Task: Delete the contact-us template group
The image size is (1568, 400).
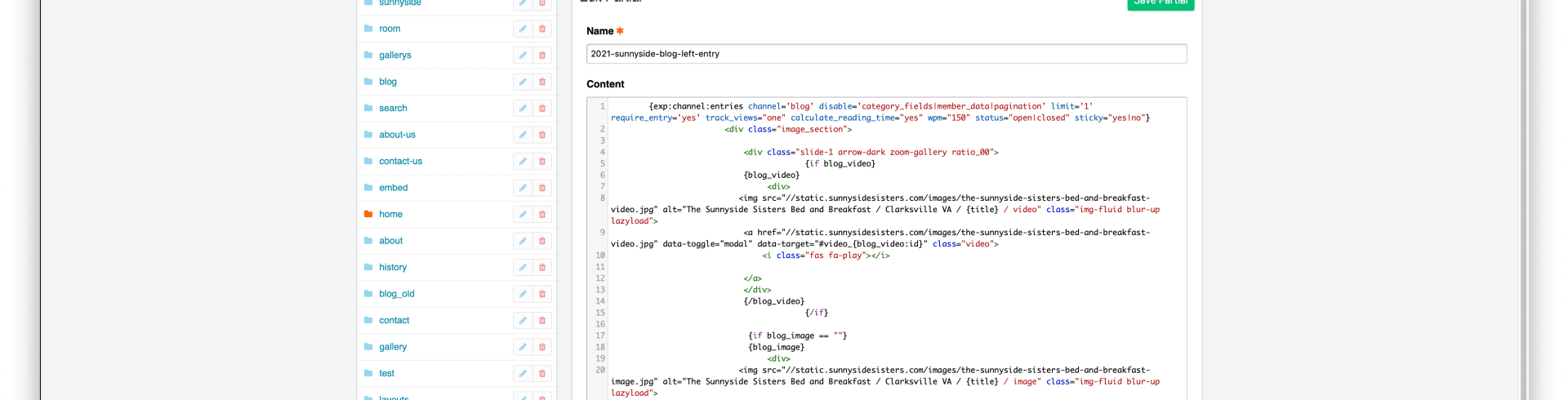Action: tap(542, 162)
